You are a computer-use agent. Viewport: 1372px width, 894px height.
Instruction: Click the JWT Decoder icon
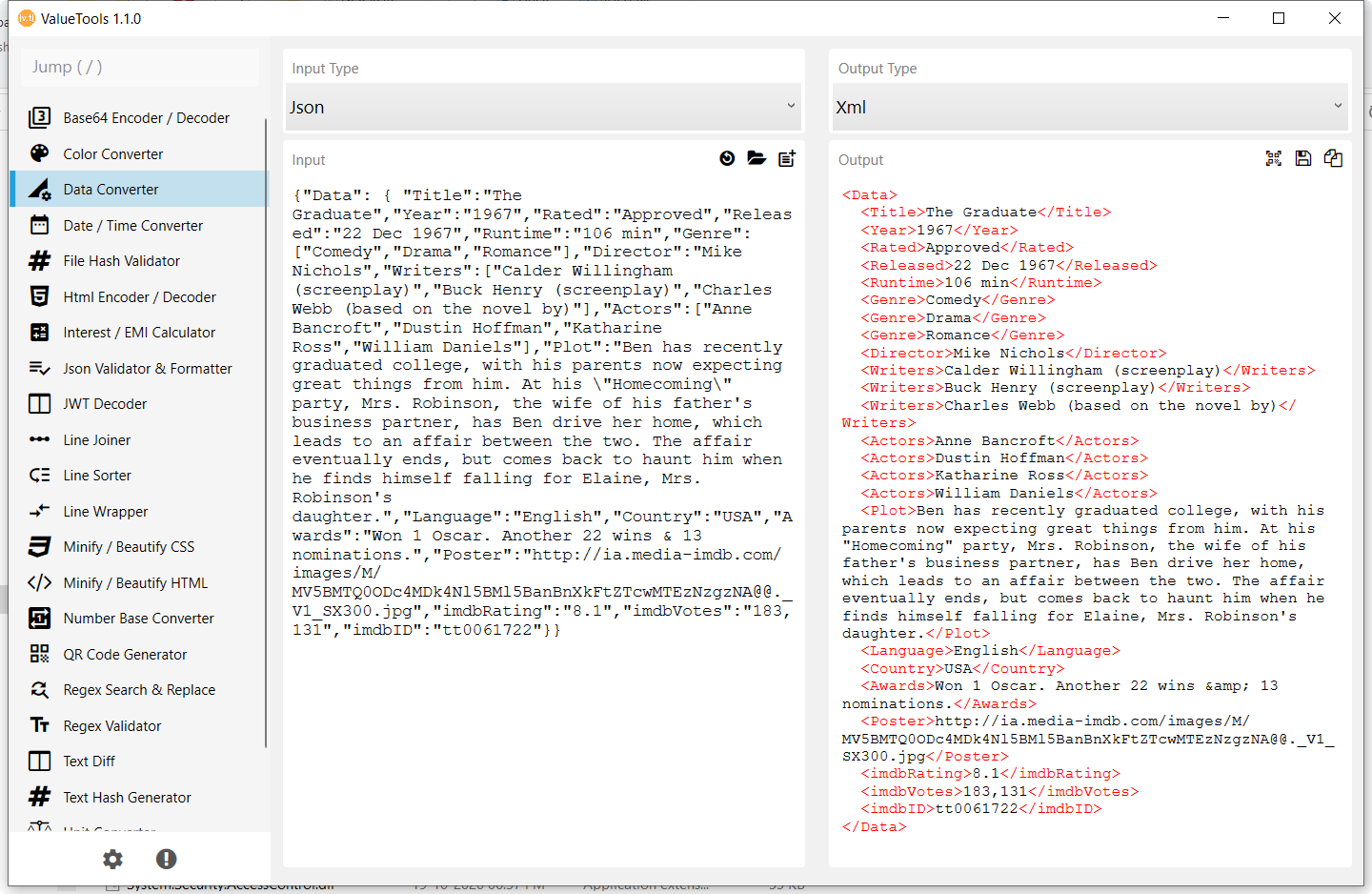39,403
